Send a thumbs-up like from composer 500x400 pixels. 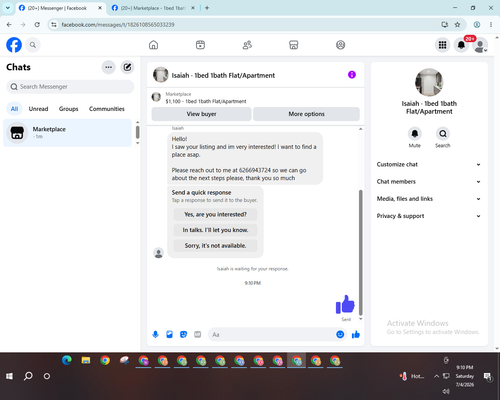point(356,334)
